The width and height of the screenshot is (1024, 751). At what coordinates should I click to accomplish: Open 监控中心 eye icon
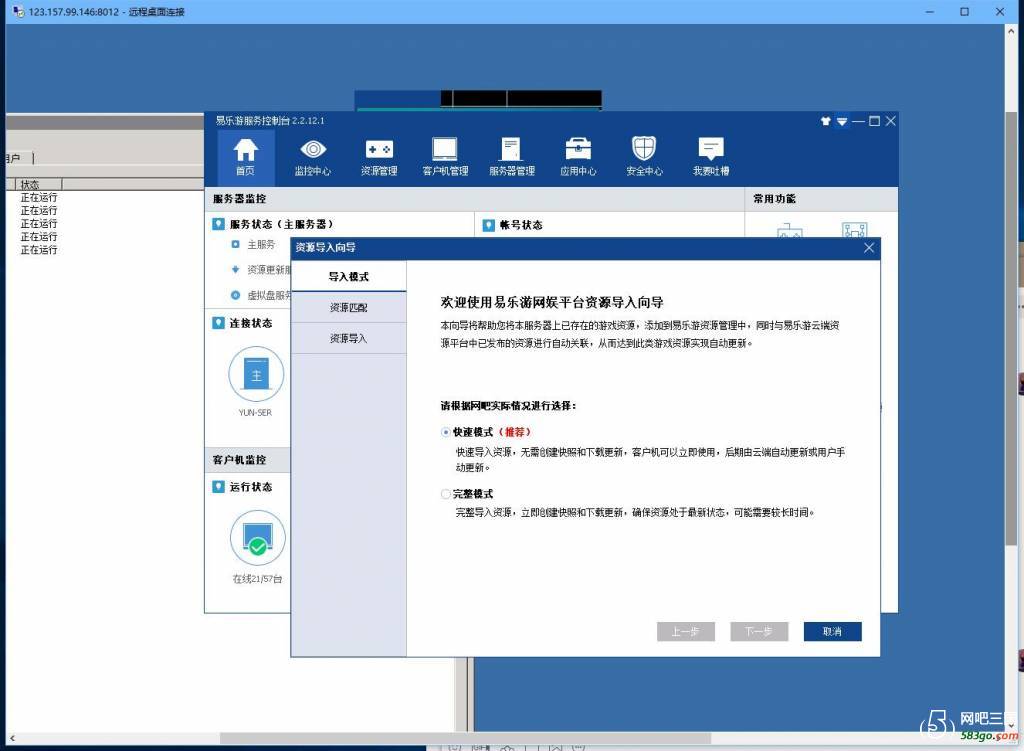[x=313, y=157]
